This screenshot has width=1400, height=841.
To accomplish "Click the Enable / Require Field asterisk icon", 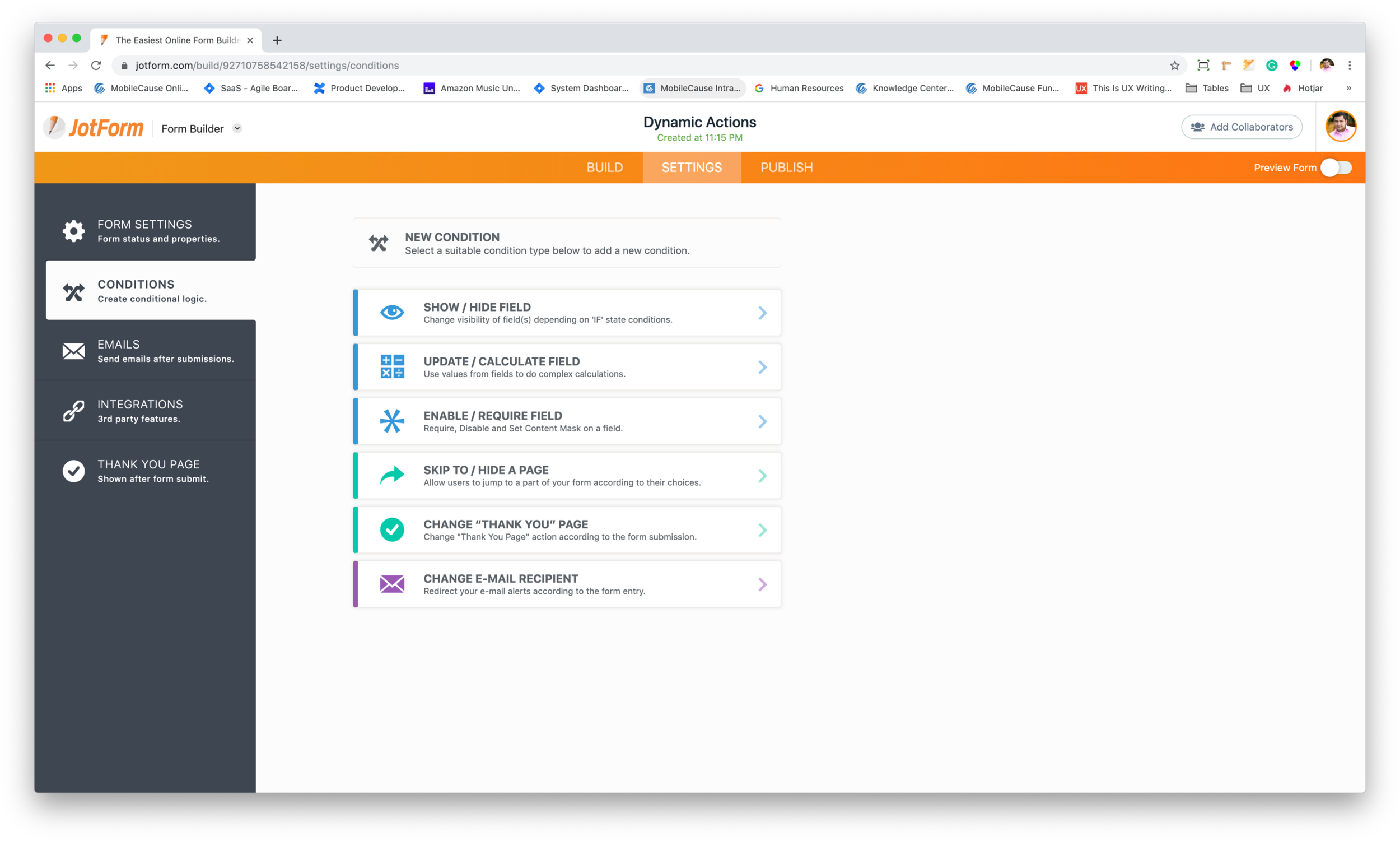I will point(392,421).
